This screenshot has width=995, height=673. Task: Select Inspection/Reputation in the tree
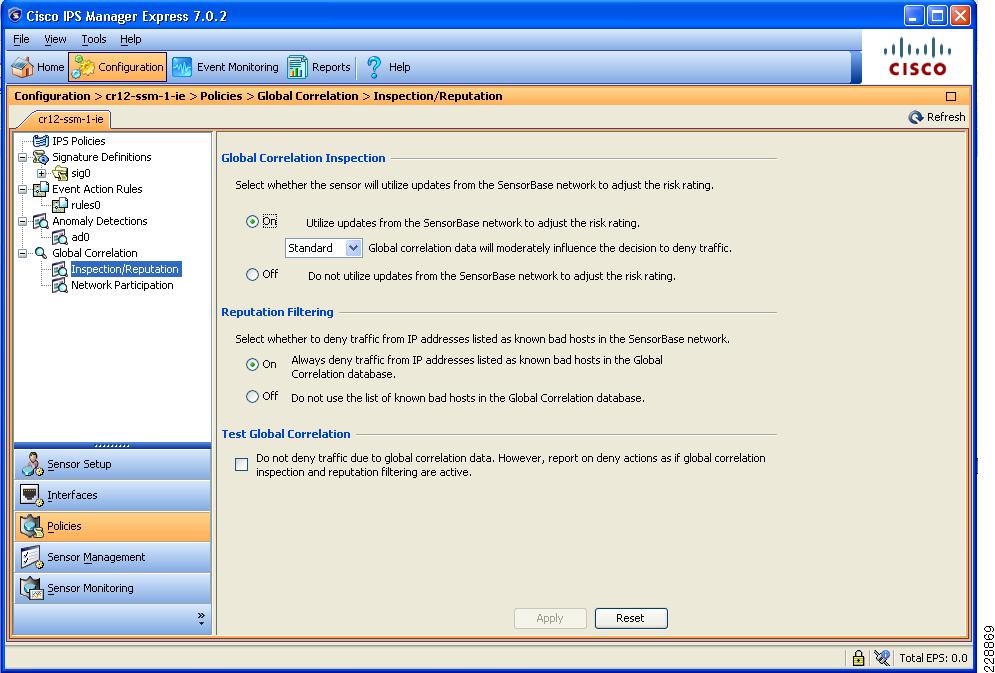tap(125, 269)
